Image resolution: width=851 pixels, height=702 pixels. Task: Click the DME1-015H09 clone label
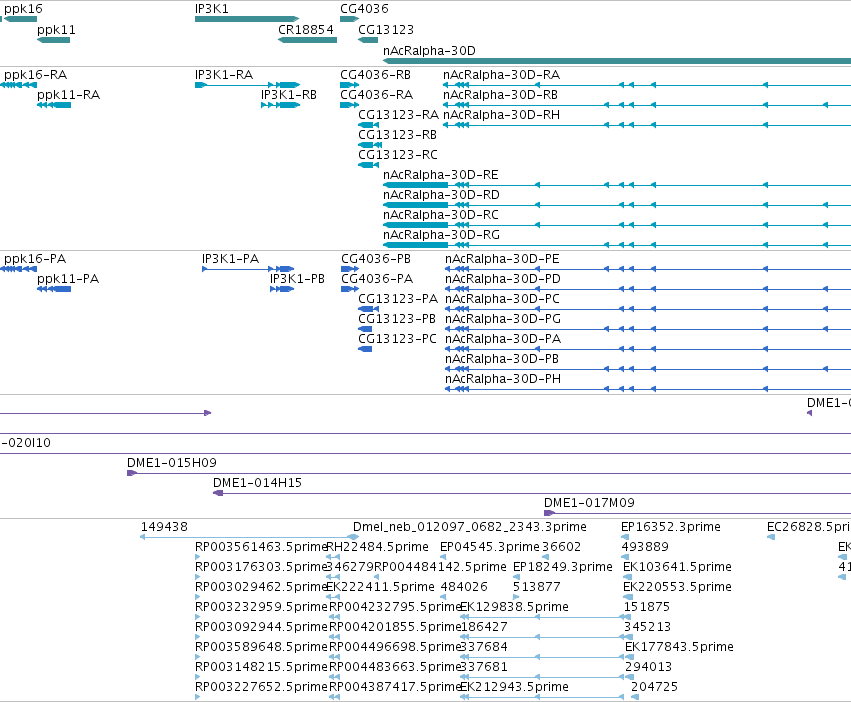click(x=172, y=463)
